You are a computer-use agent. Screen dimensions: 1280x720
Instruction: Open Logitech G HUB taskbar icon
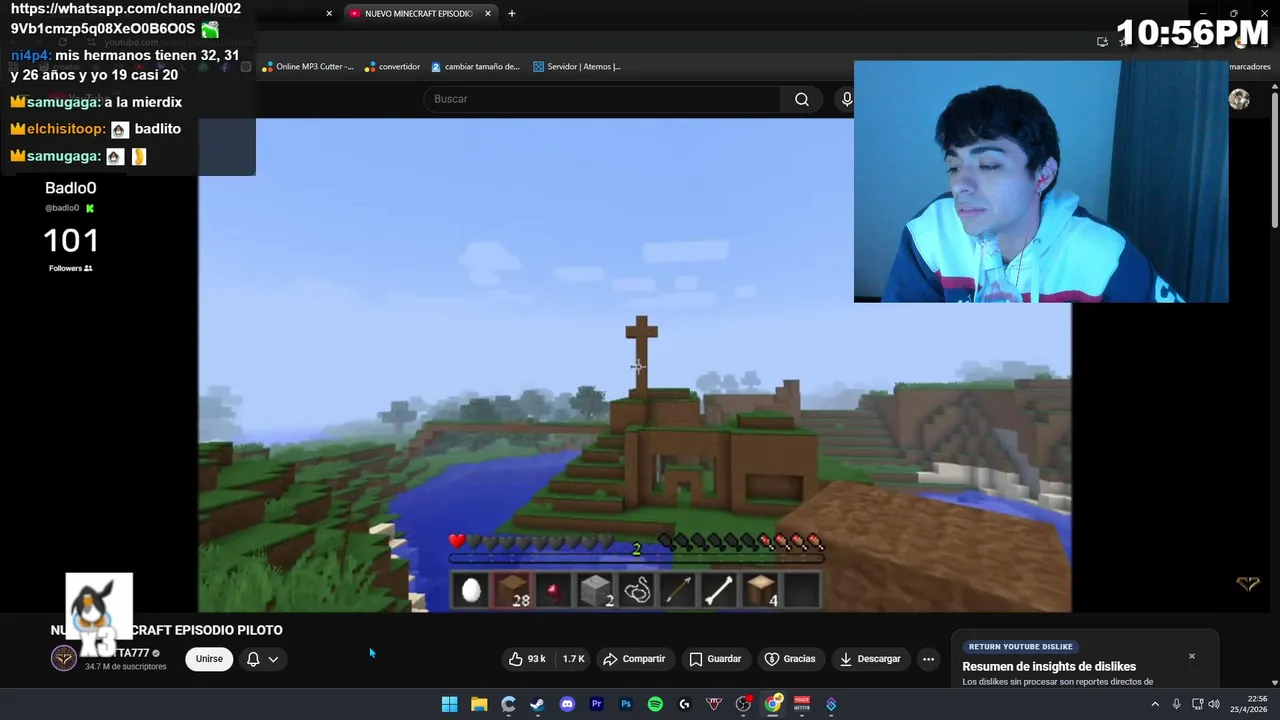(684, 704)
